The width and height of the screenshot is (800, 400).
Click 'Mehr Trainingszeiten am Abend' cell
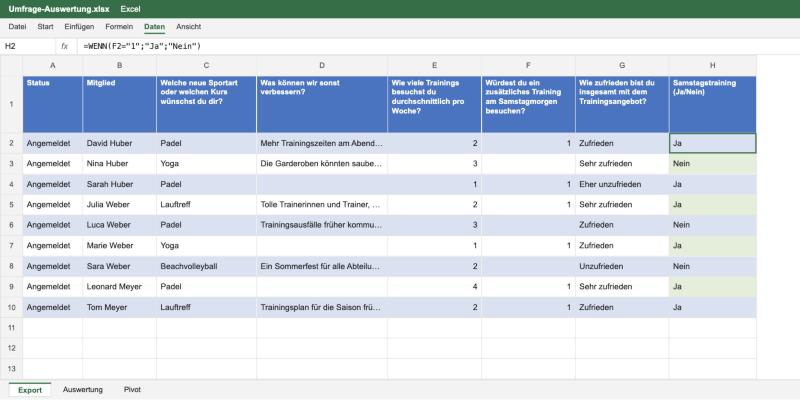point(322,143)
